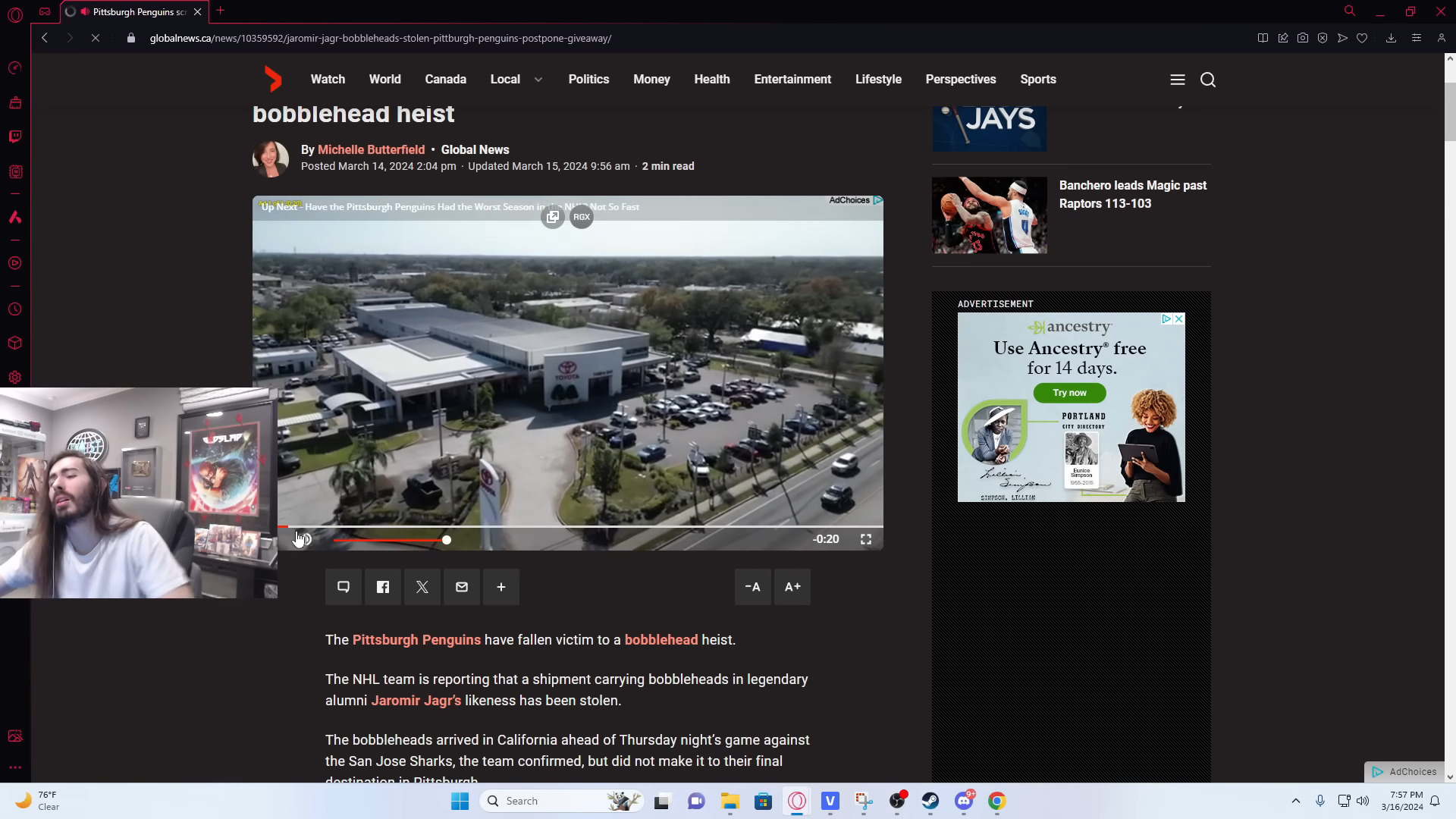The height and width of the screenshot is (819, 1456).
Task: Click Try now in Ancestry ad
Action: (x=1069, y=393)
